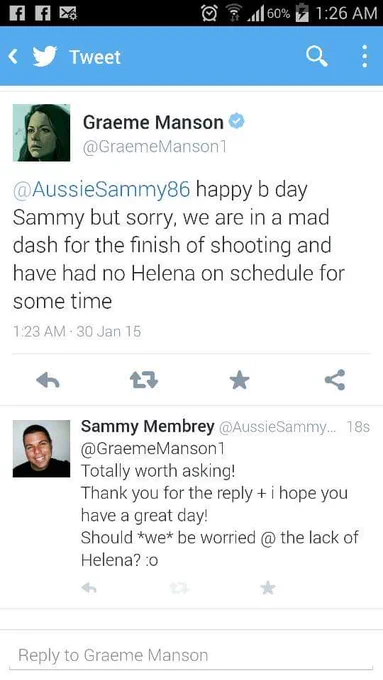Retweet Graeme Manson's tweet

point(144,380)
